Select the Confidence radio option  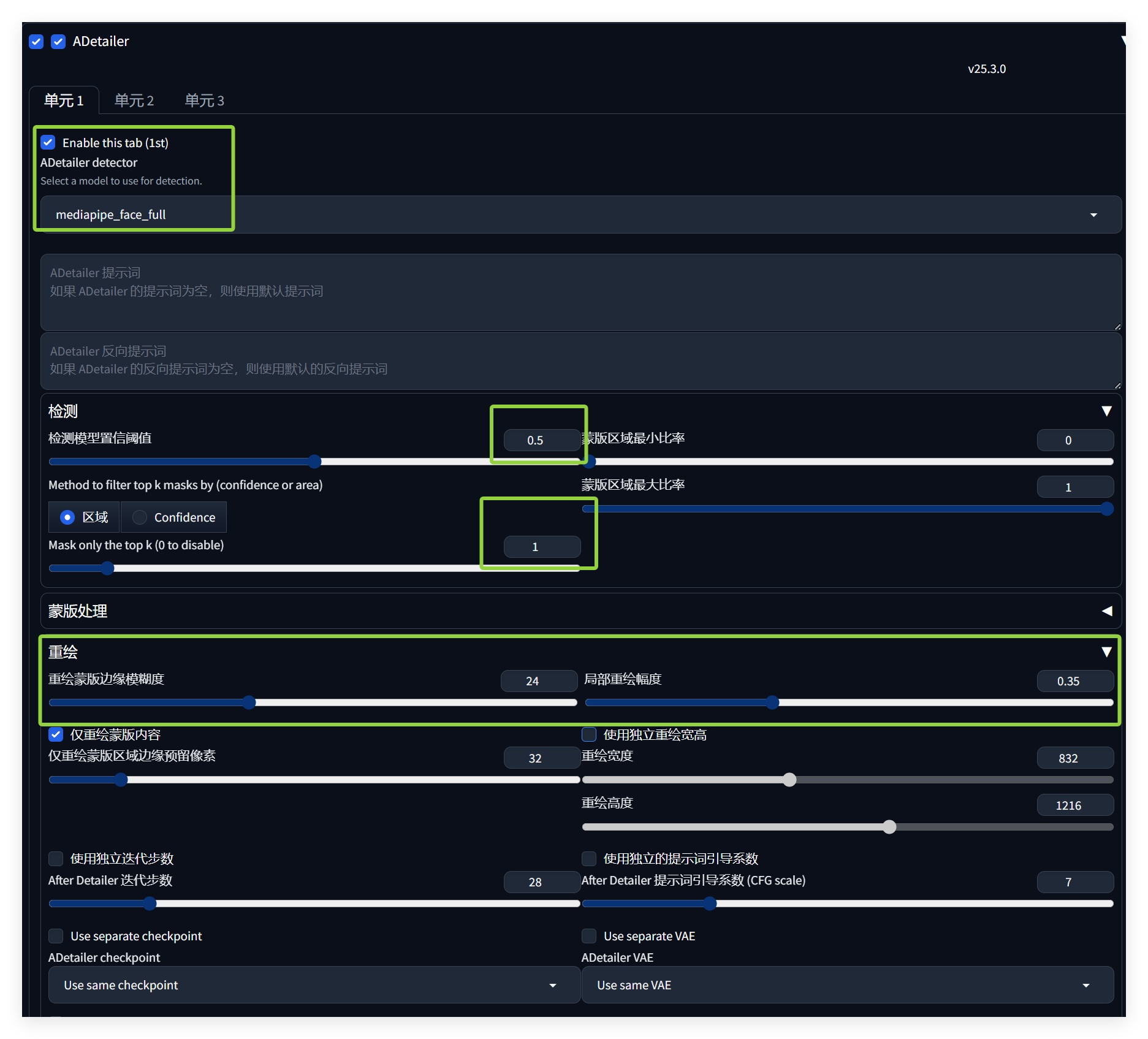(x=140, y=517)
